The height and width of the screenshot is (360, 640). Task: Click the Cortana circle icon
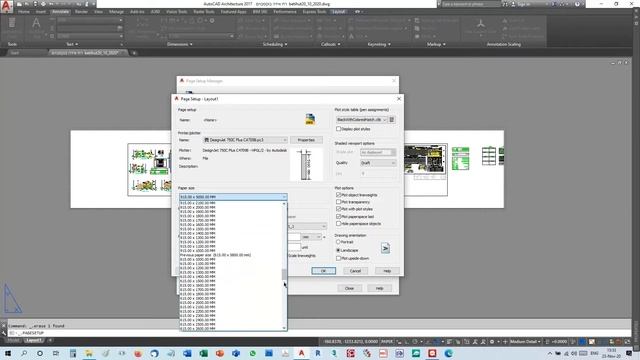click(x=40, y=353)
